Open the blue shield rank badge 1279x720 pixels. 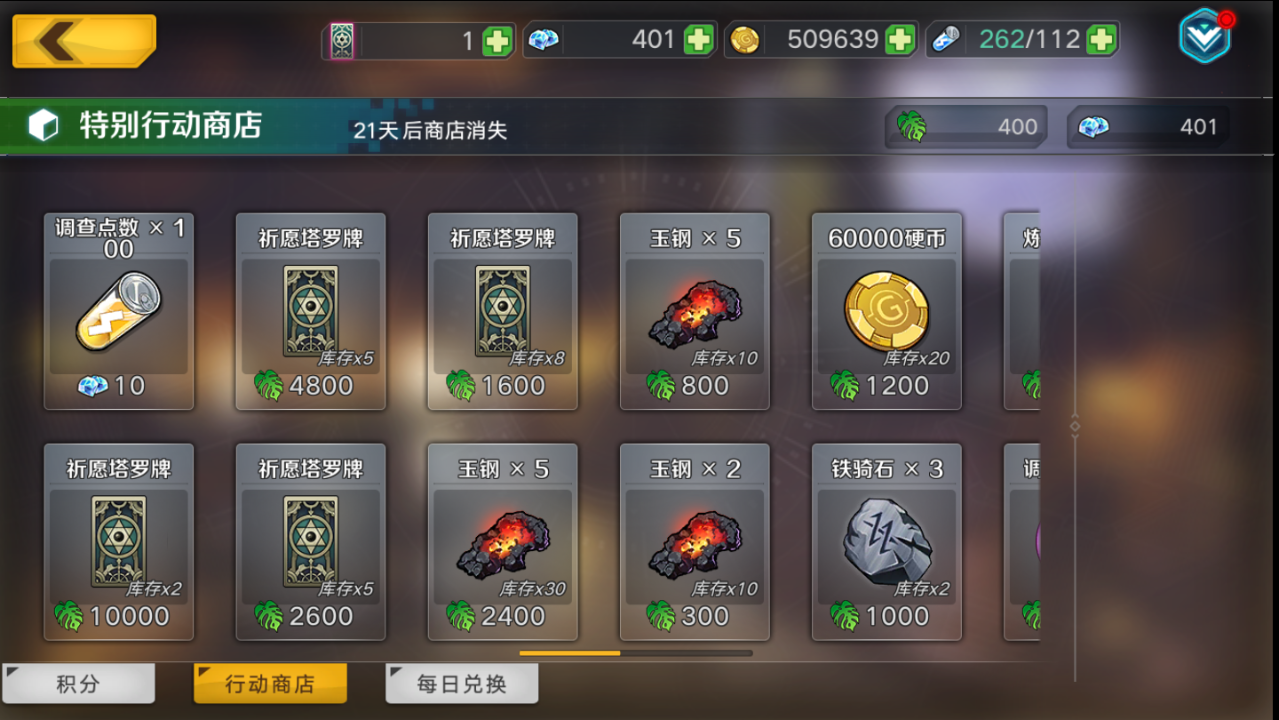[x=1205, y=36]
